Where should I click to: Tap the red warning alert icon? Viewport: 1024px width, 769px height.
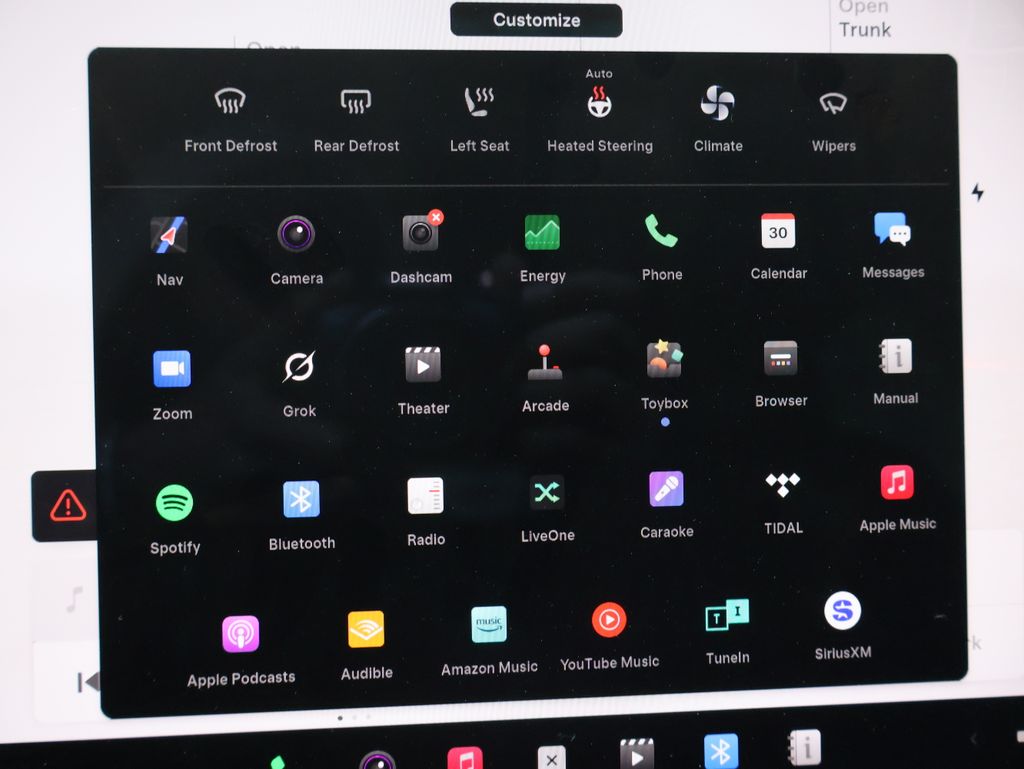68,506
